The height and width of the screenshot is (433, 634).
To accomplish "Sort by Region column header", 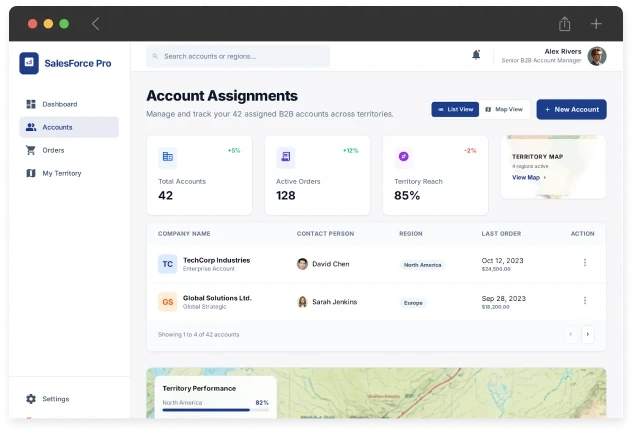I will 411,234.
